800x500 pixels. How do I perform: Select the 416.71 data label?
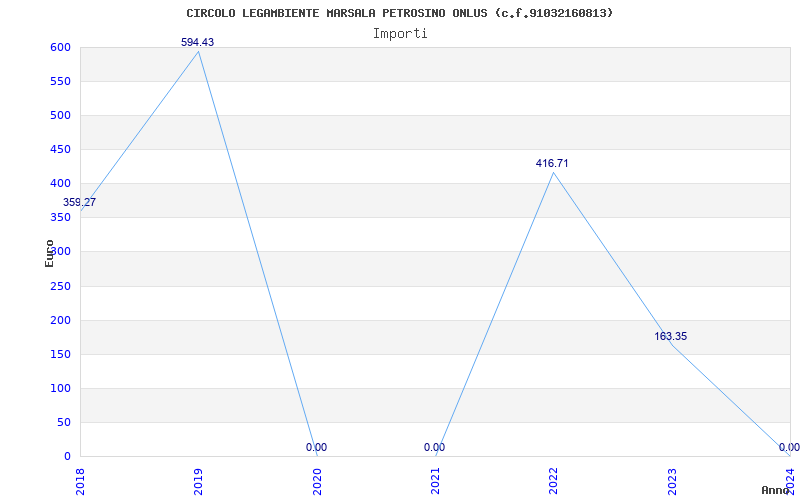pyautogui.click(x=552, y=163)
